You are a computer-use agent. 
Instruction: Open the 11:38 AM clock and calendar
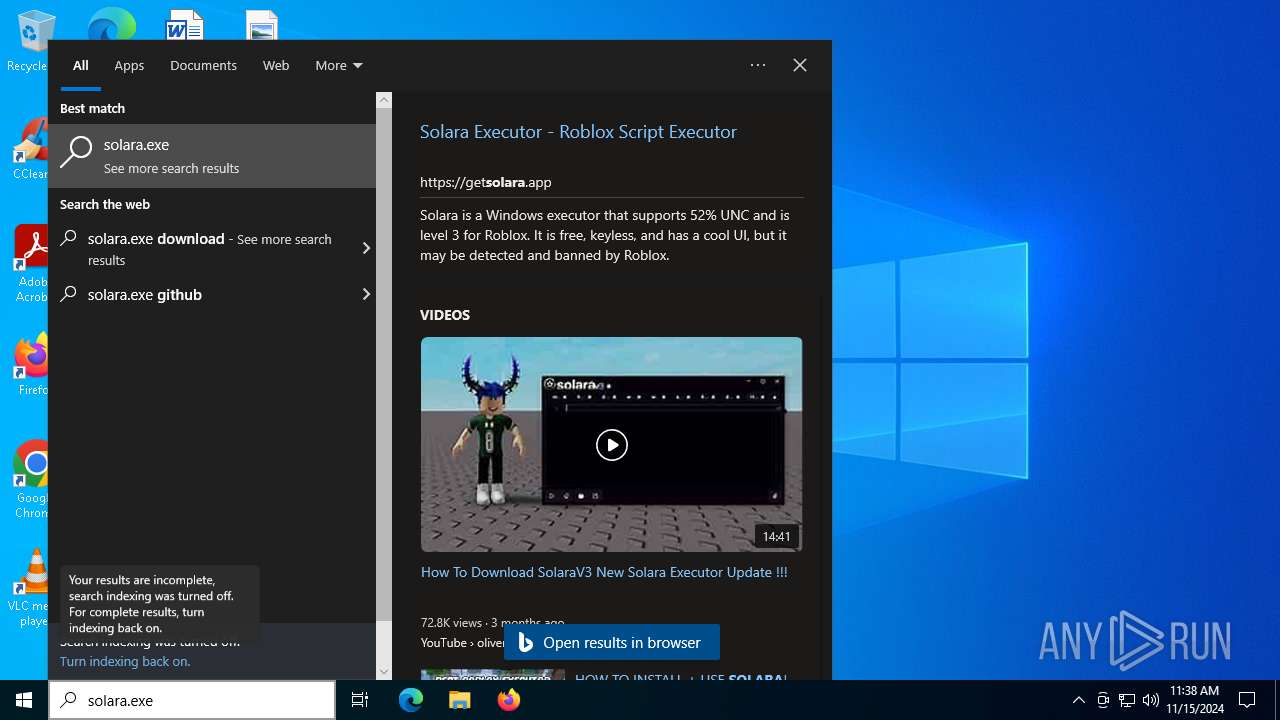point(1194,700)
